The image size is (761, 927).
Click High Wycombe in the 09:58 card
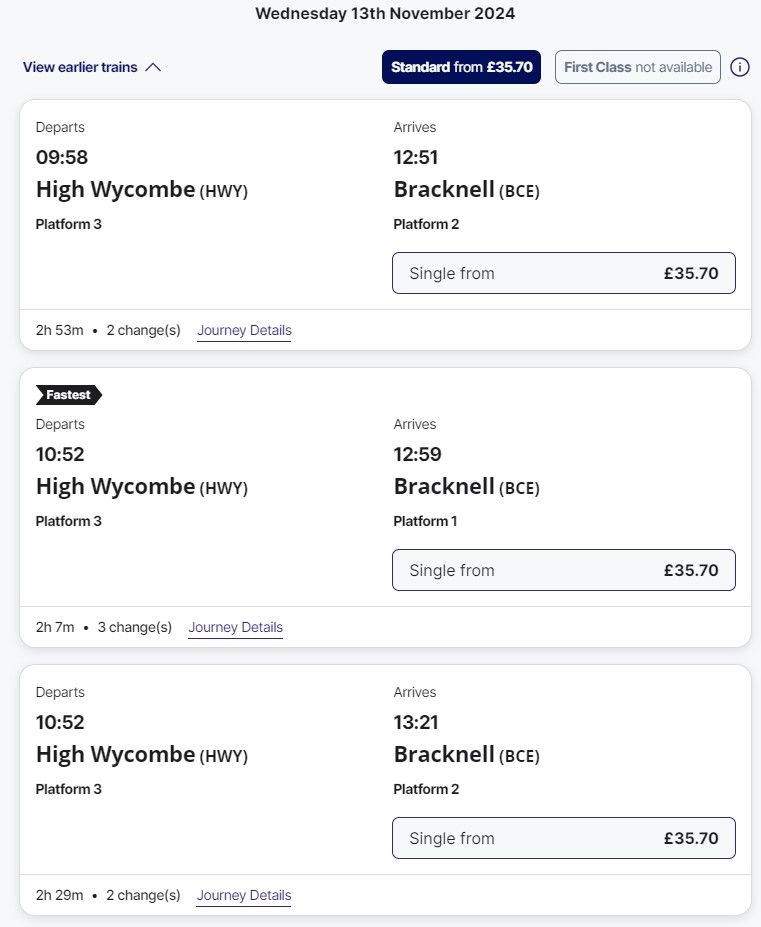[115, 189]
